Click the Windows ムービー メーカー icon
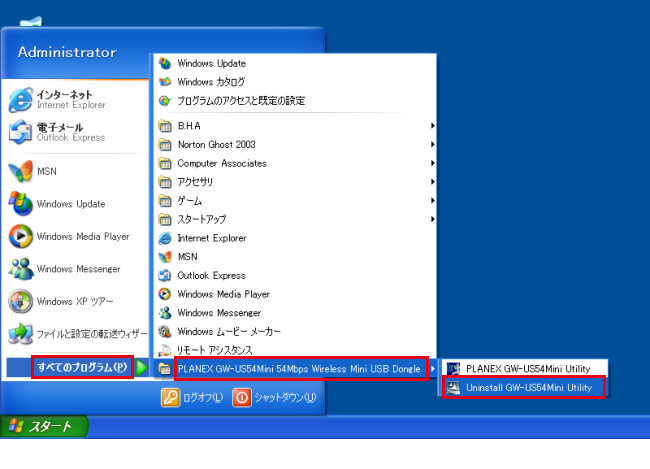 (165, 331)
